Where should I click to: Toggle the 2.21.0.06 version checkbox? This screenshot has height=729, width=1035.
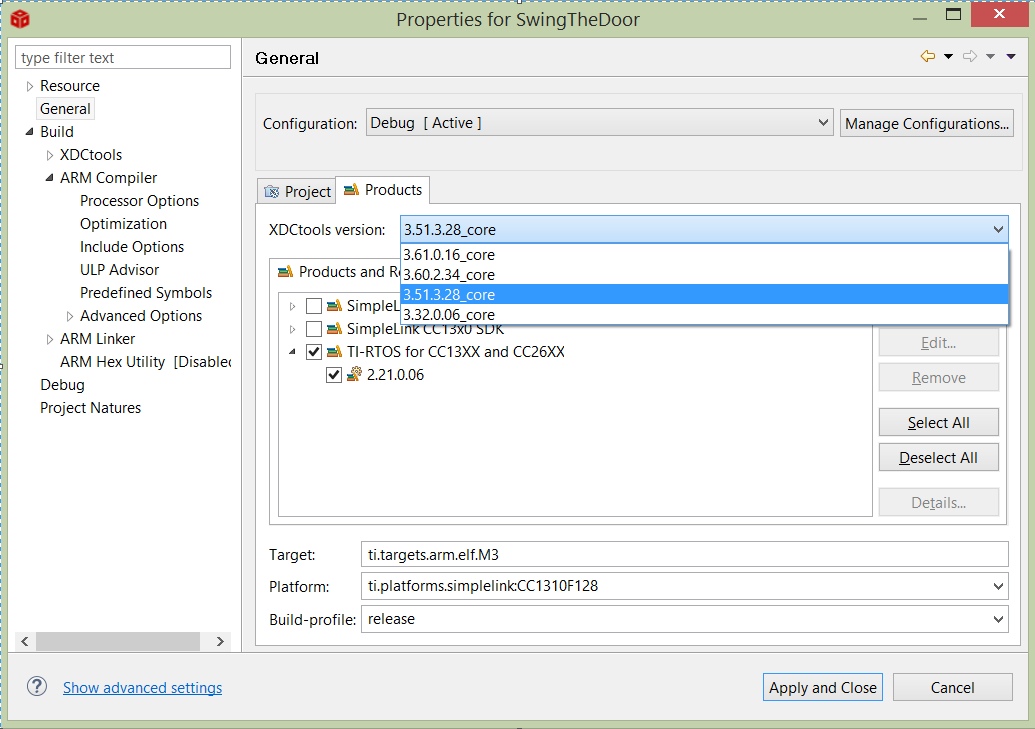pyautogui.click(x=334, y=375)
